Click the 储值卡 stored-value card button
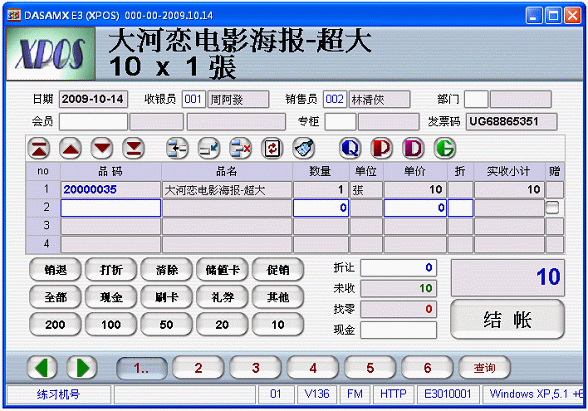Screen dimensions: 588x411 (x=222, y=270)
